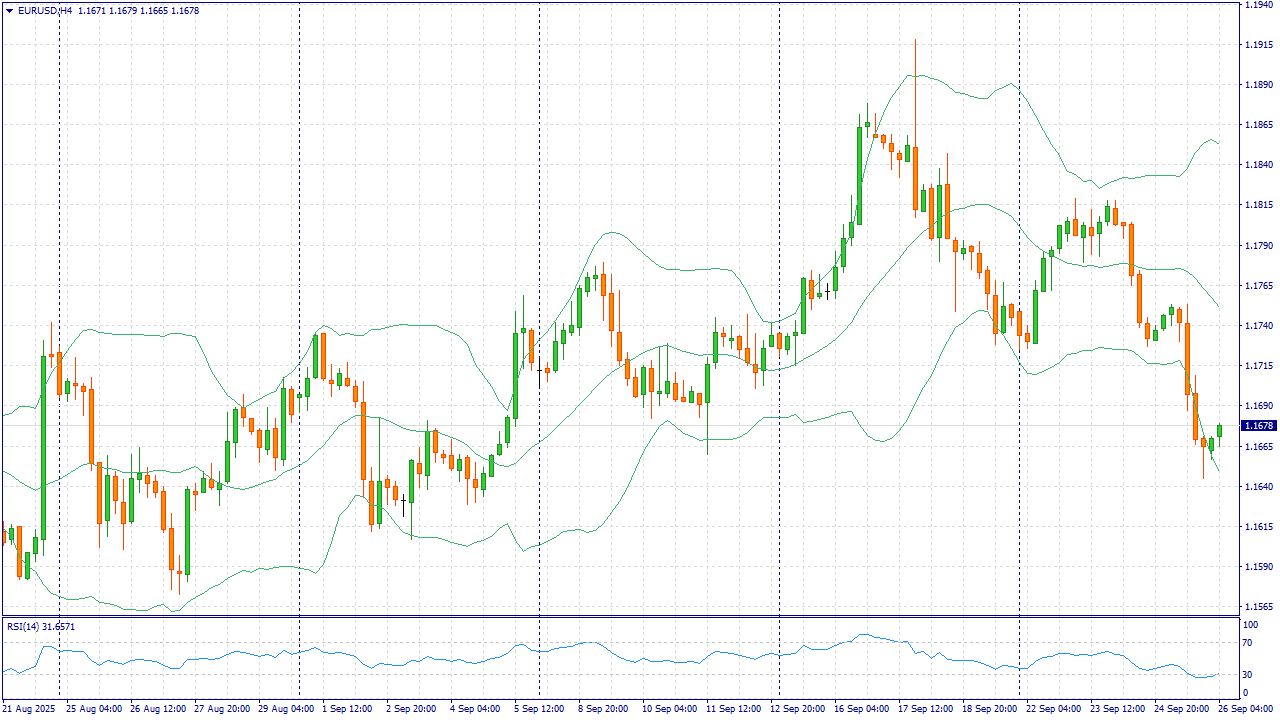1280x720 pixels.
Task: Click the 1.1640 price scale label
Action: [x=1258, y=487]
